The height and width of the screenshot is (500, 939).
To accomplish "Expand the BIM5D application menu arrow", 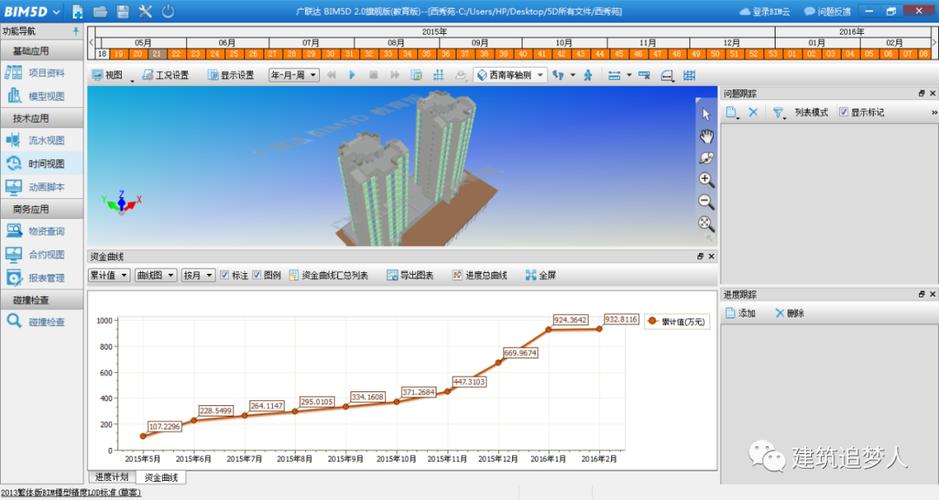I will pos(56,12).
